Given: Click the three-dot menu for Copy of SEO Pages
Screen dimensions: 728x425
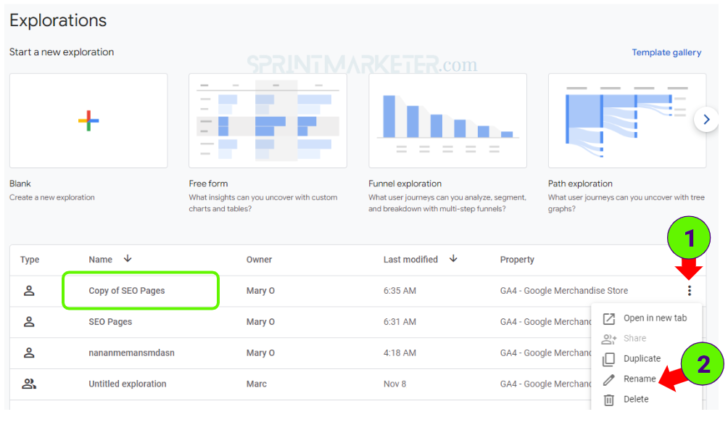Looking at the screenshot, I should pyautogui.click(x=688, y=291).
